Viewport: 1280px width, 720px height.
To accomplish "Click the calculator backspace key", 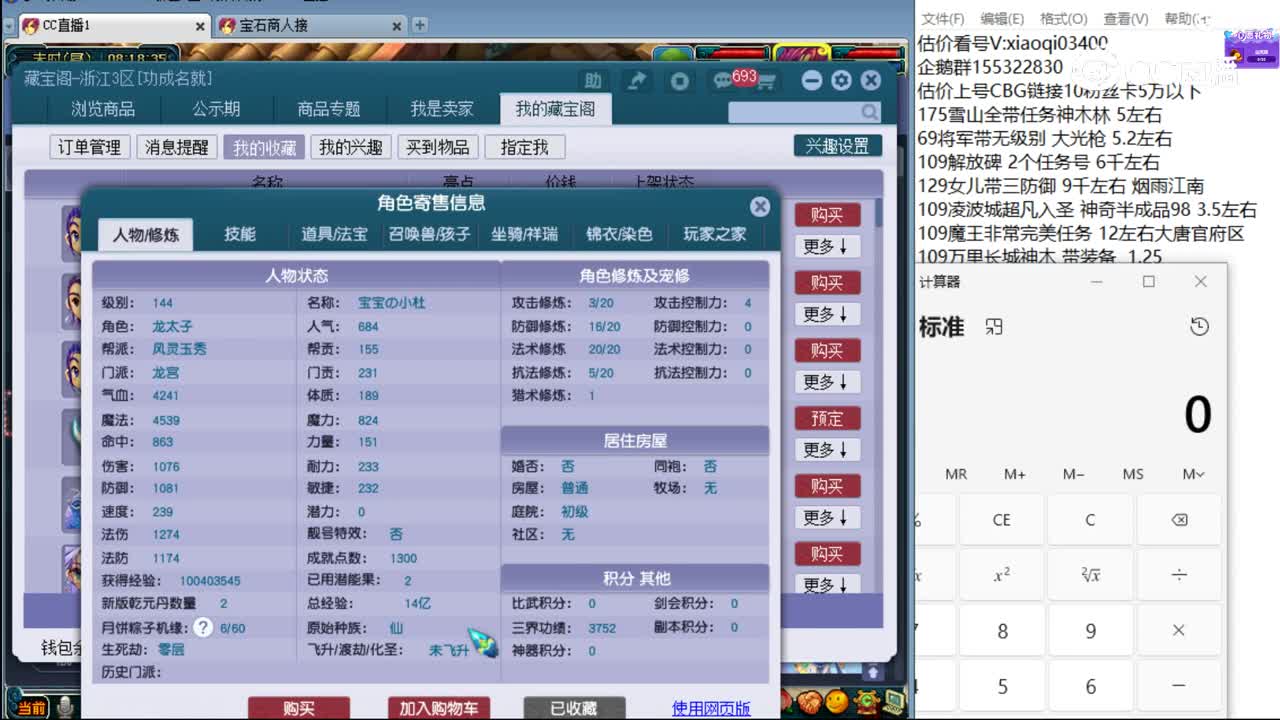I will pyautogui.click(x=1179, y=520).
